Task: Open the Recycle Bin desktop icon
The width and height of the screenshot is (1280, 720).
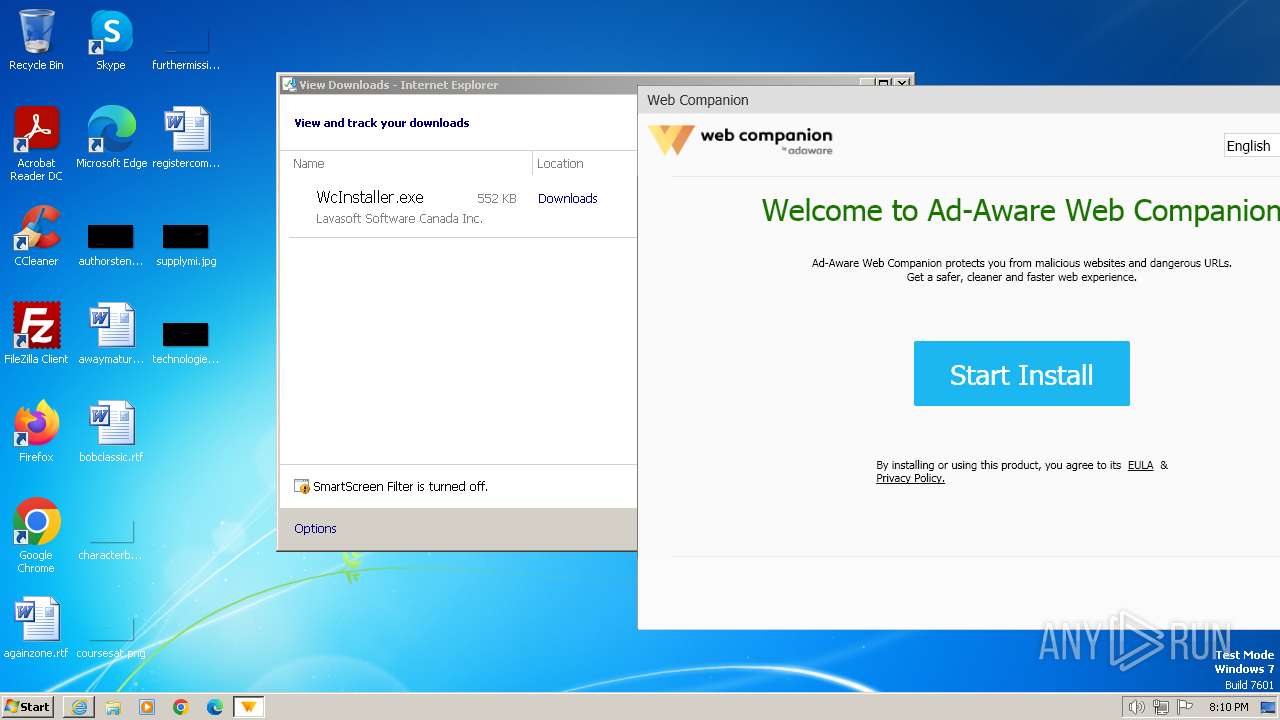Action: click(36, 40)
